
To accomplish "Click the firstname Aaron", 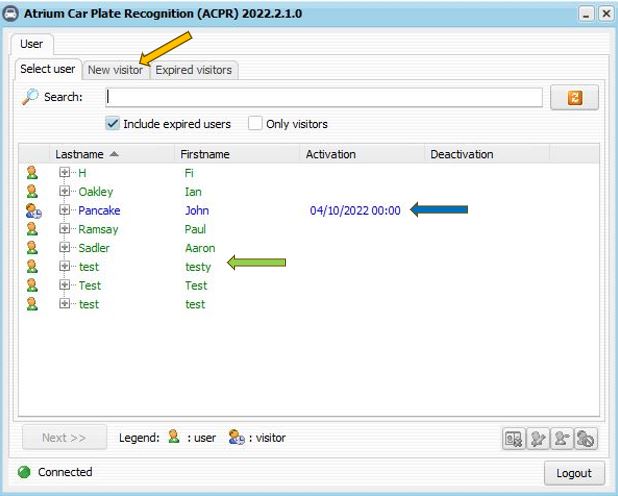I will pos(200,248).
